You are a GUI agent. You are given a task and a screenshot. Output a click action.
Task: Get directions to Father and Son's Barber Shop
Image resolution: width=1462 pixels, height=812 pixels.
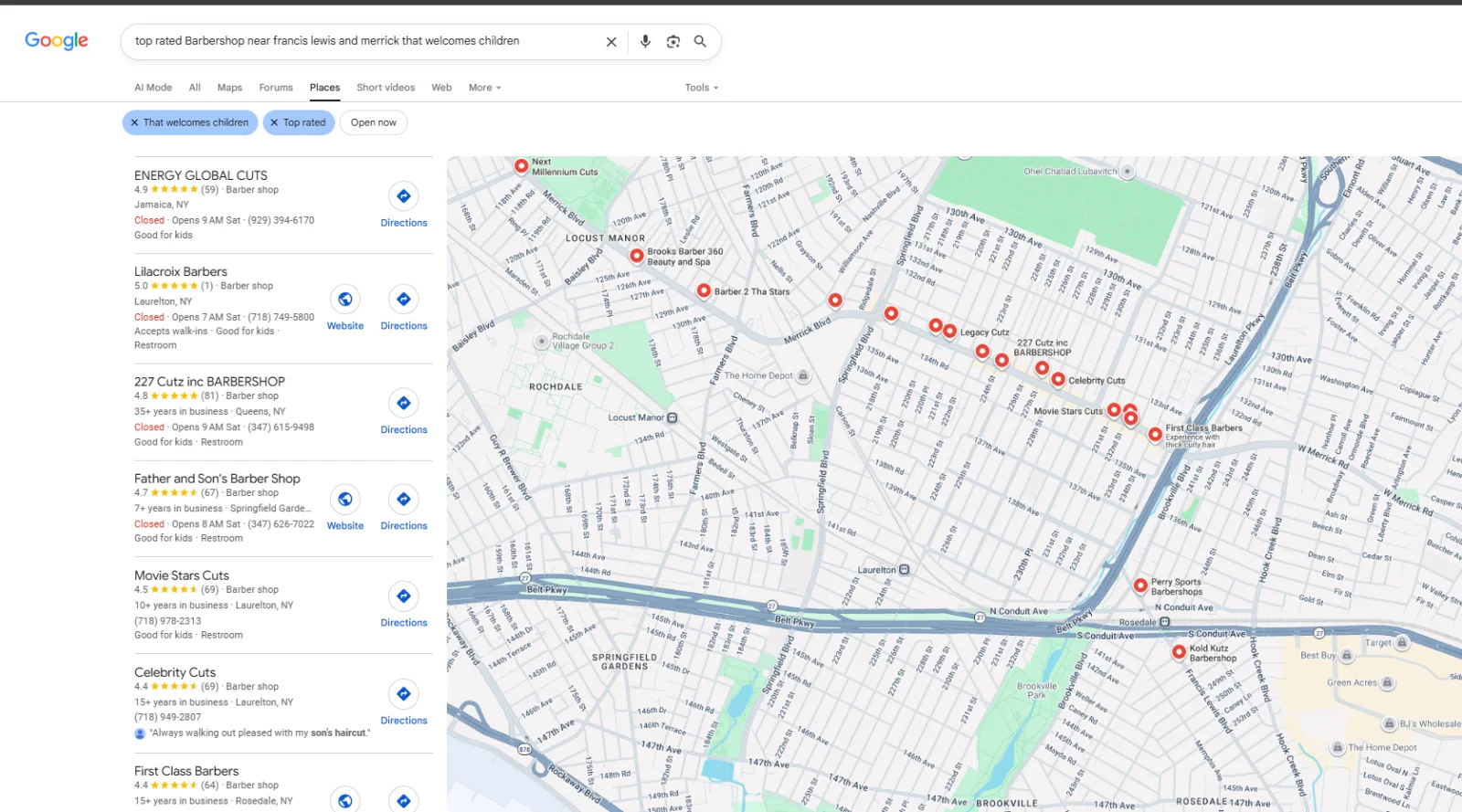coord(404,508)
